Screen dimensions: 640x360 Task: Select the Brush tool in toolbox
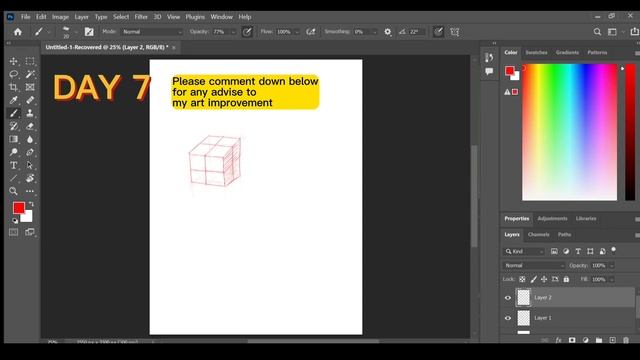click(13, 113)
